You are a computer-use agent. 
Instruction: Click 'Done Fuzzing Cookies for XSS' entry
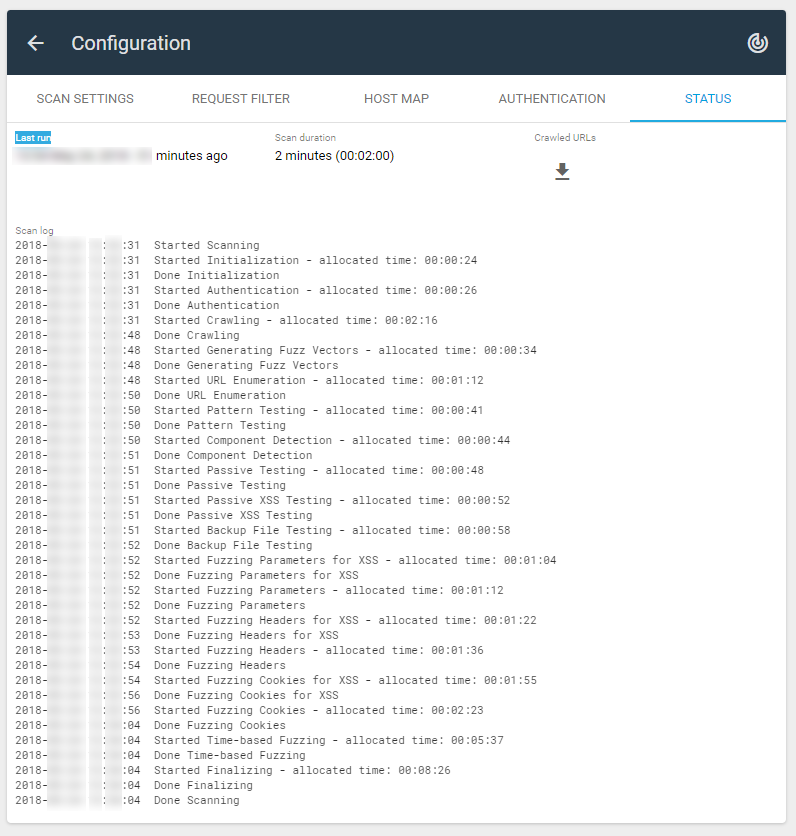point(246,695)
